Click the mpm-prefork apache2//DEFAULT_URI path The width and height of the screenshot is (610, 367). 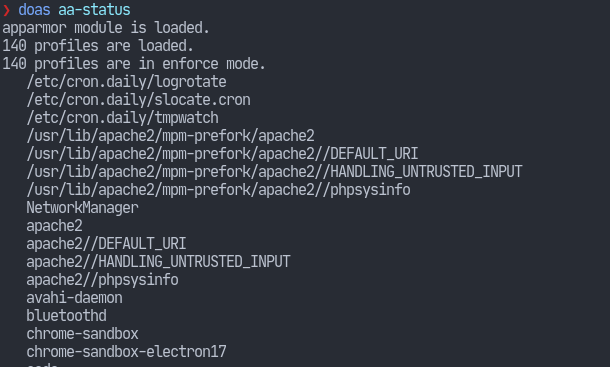coord(222,153)
